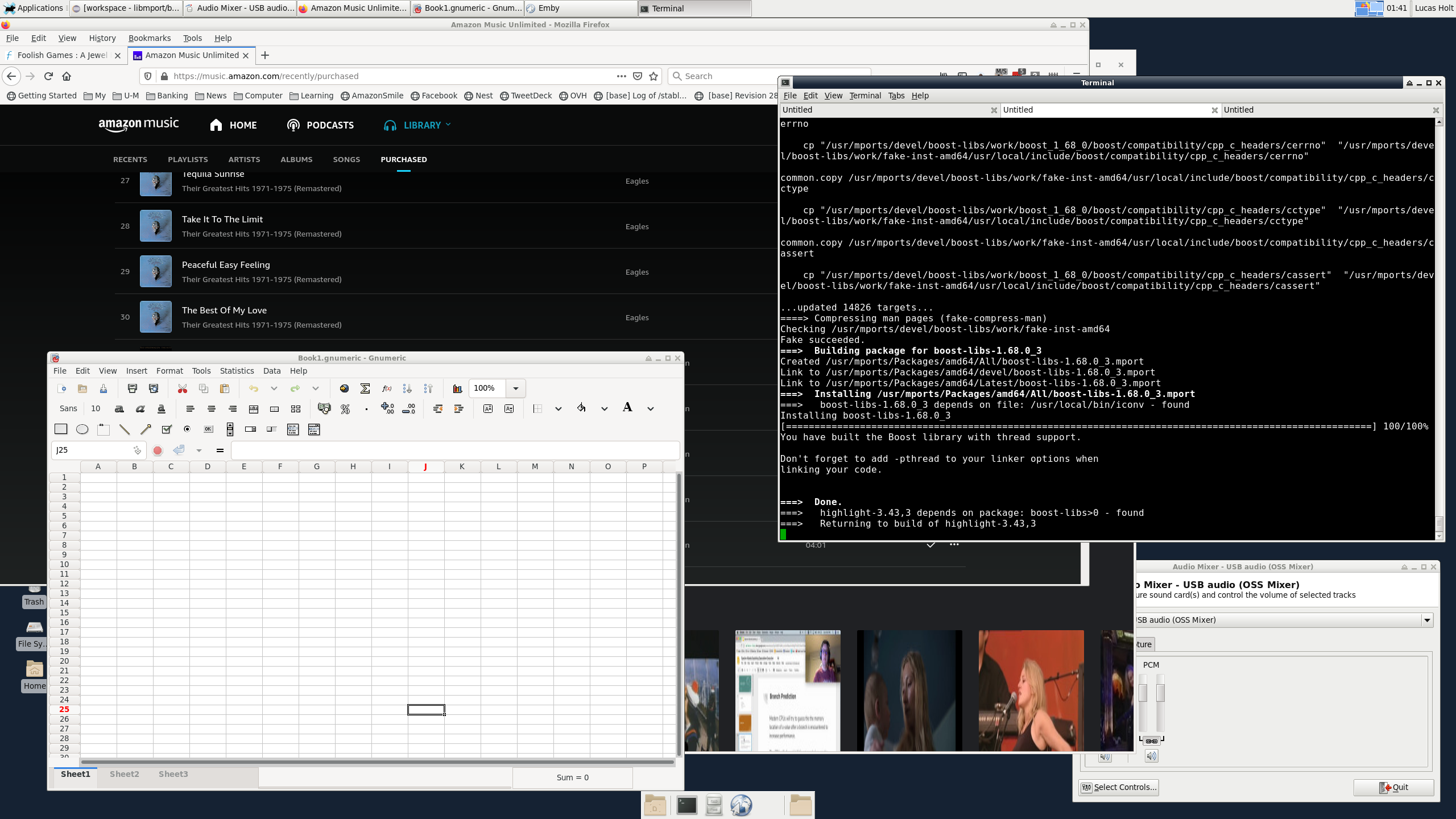Screen dimensions: 1456x819
Task: Mute the PCM track speaker button
Action: pyautogui.click(x=1151, y=756)
